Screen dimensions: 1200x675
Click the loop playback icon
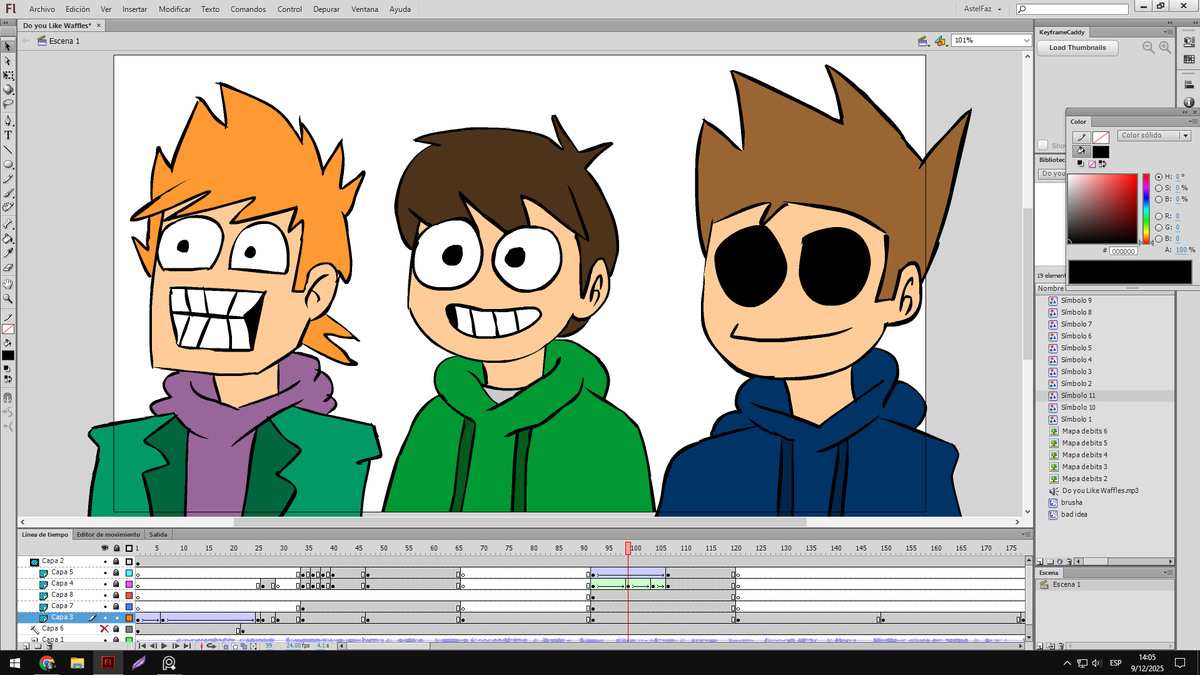click(211, 646)
